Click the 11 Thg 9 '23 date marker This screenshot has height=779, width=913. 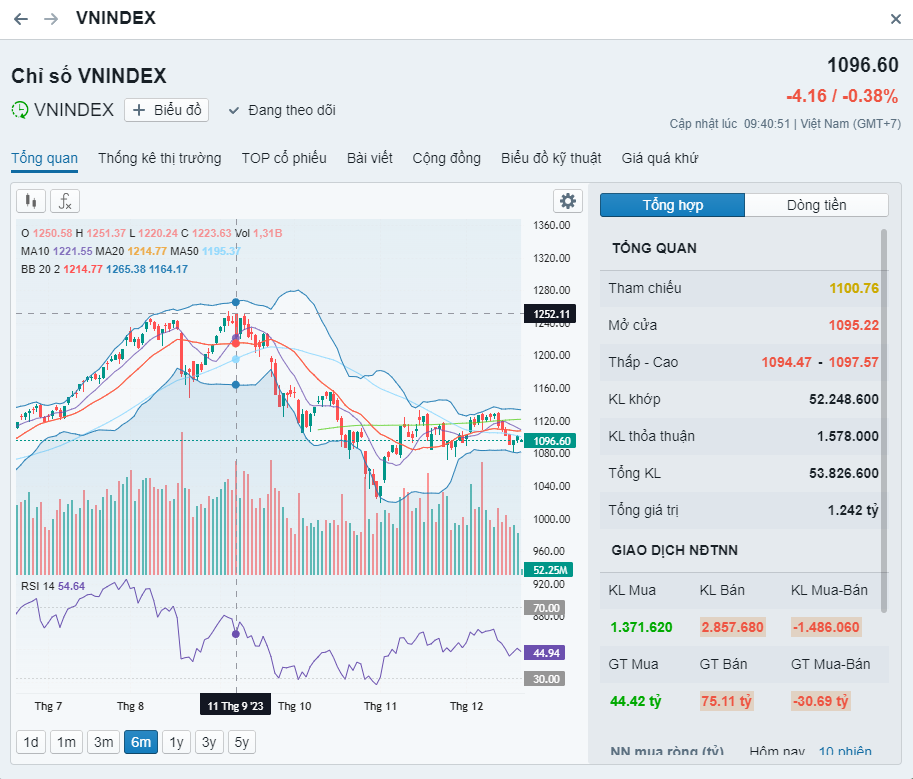[236, 705]
